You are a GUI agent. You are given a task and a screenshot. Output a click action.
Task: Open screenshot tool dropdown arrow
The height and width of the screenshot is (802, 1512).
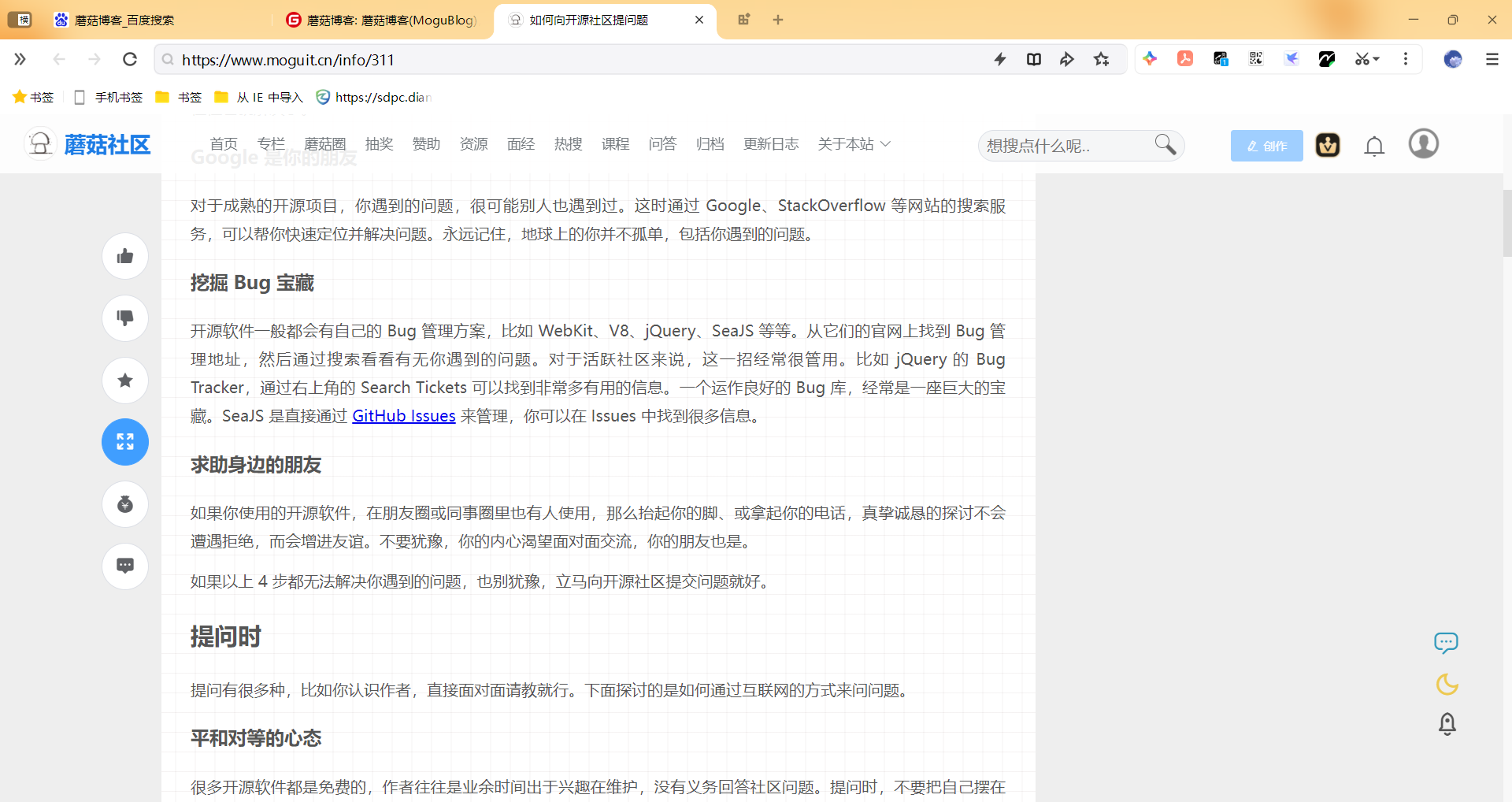(x=1377, y=59)
